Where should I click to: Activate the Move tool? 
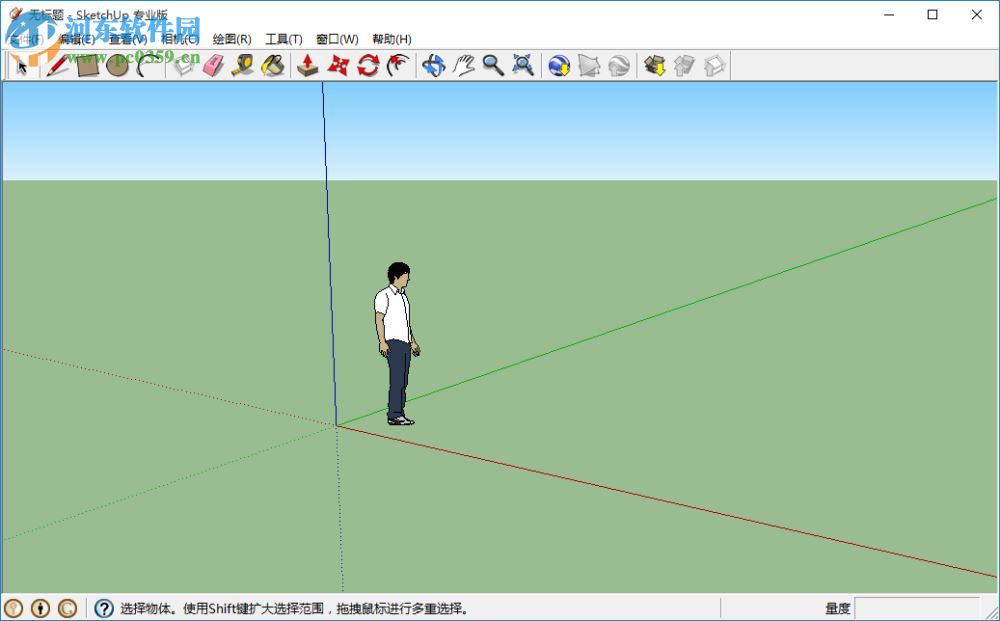pyautogui.click(x=308, y=65)
